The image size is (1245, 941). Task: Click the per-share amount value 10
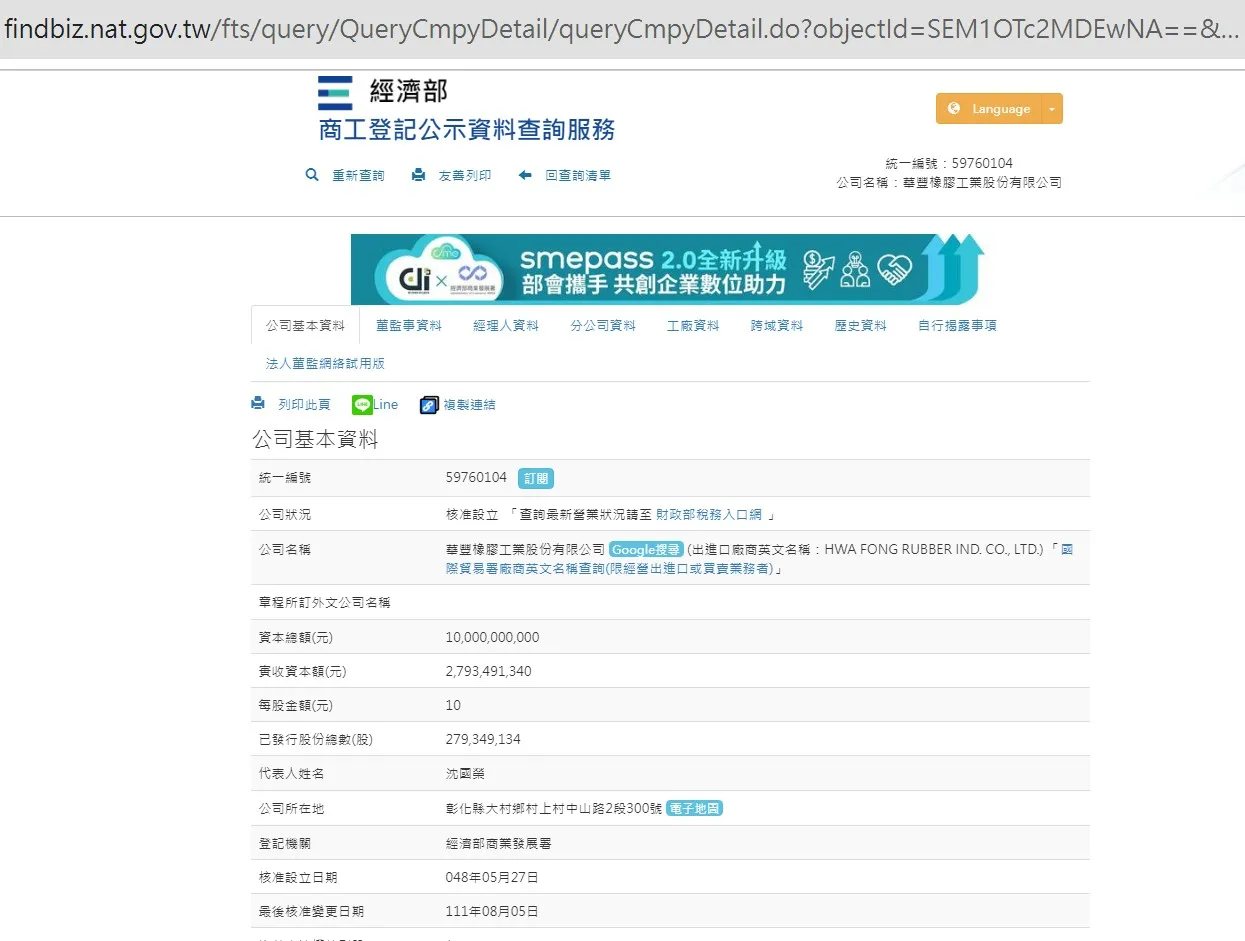tap(453, 705)
